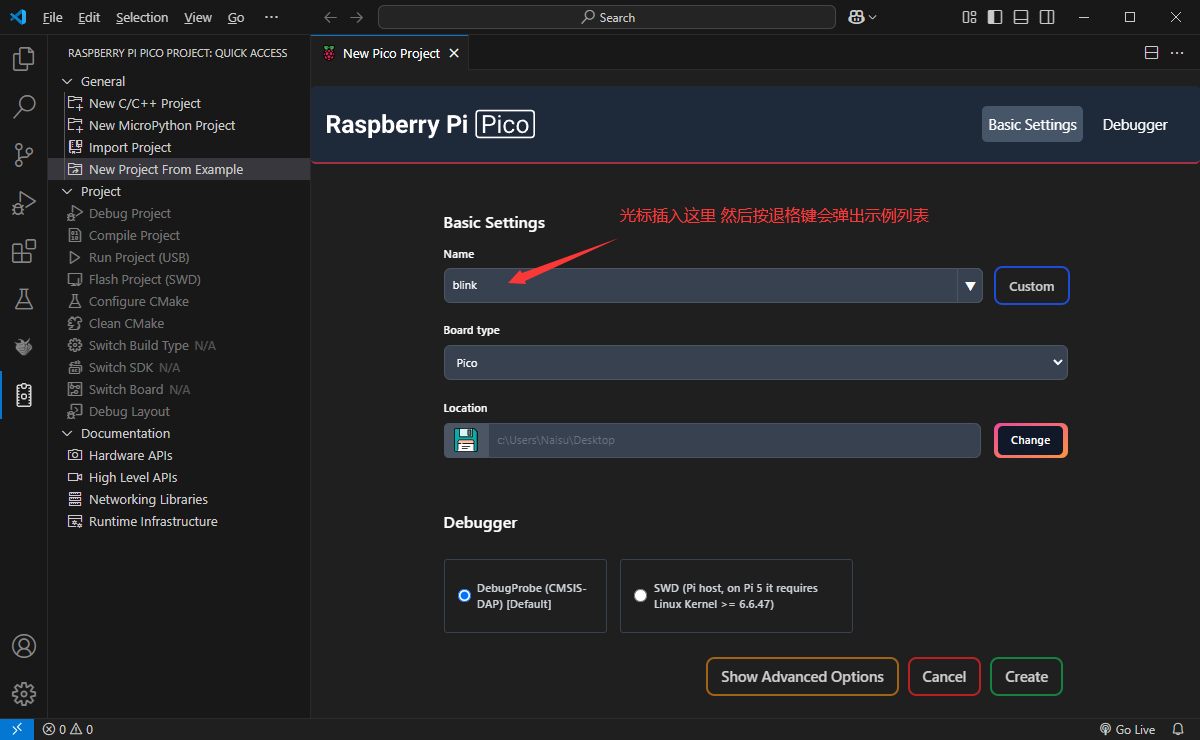1200x740 pixels.
Task: Select Compile Project item
Action: pos(134,235)
